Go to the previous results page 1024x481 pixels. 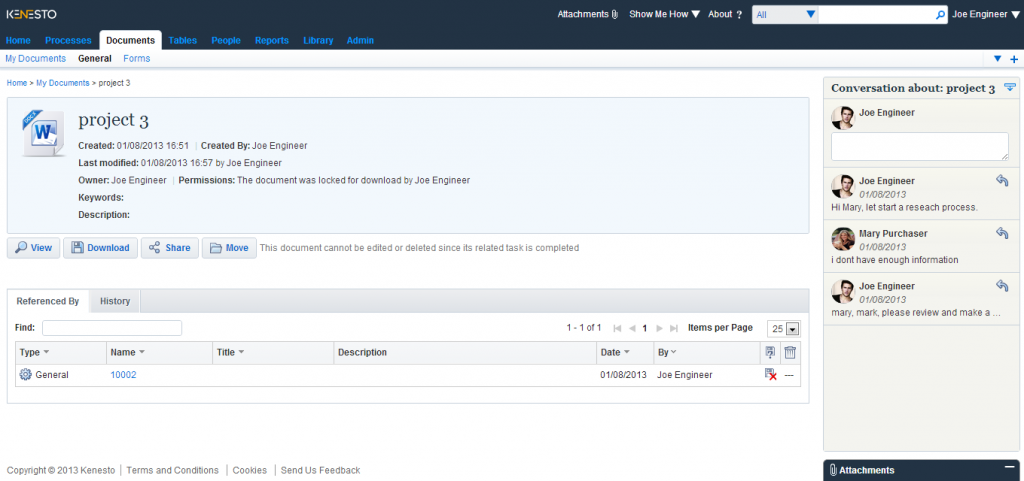tap(632, 328)
